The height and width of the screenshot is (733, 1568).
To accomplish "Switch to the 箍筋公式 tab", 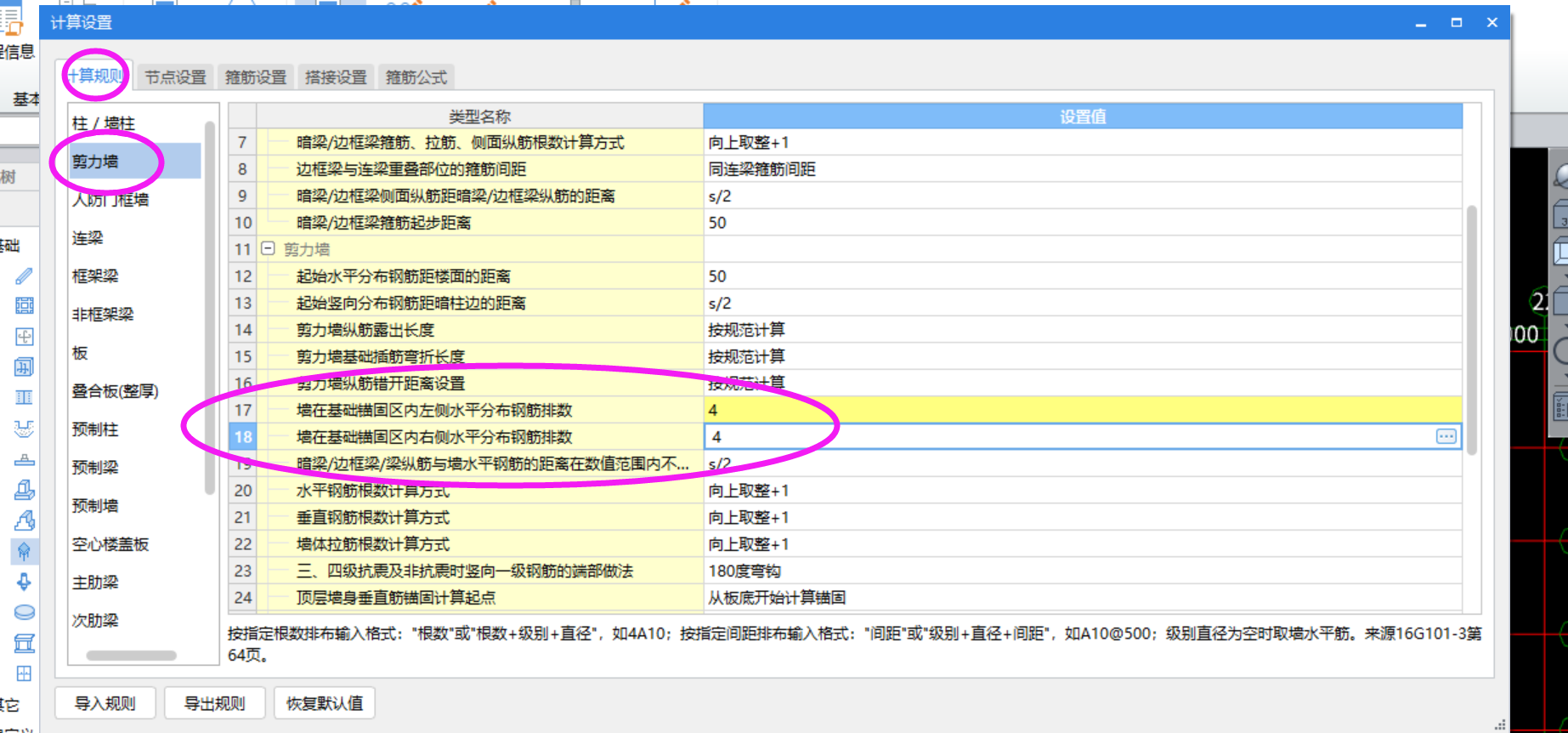I will coord(416,77).
